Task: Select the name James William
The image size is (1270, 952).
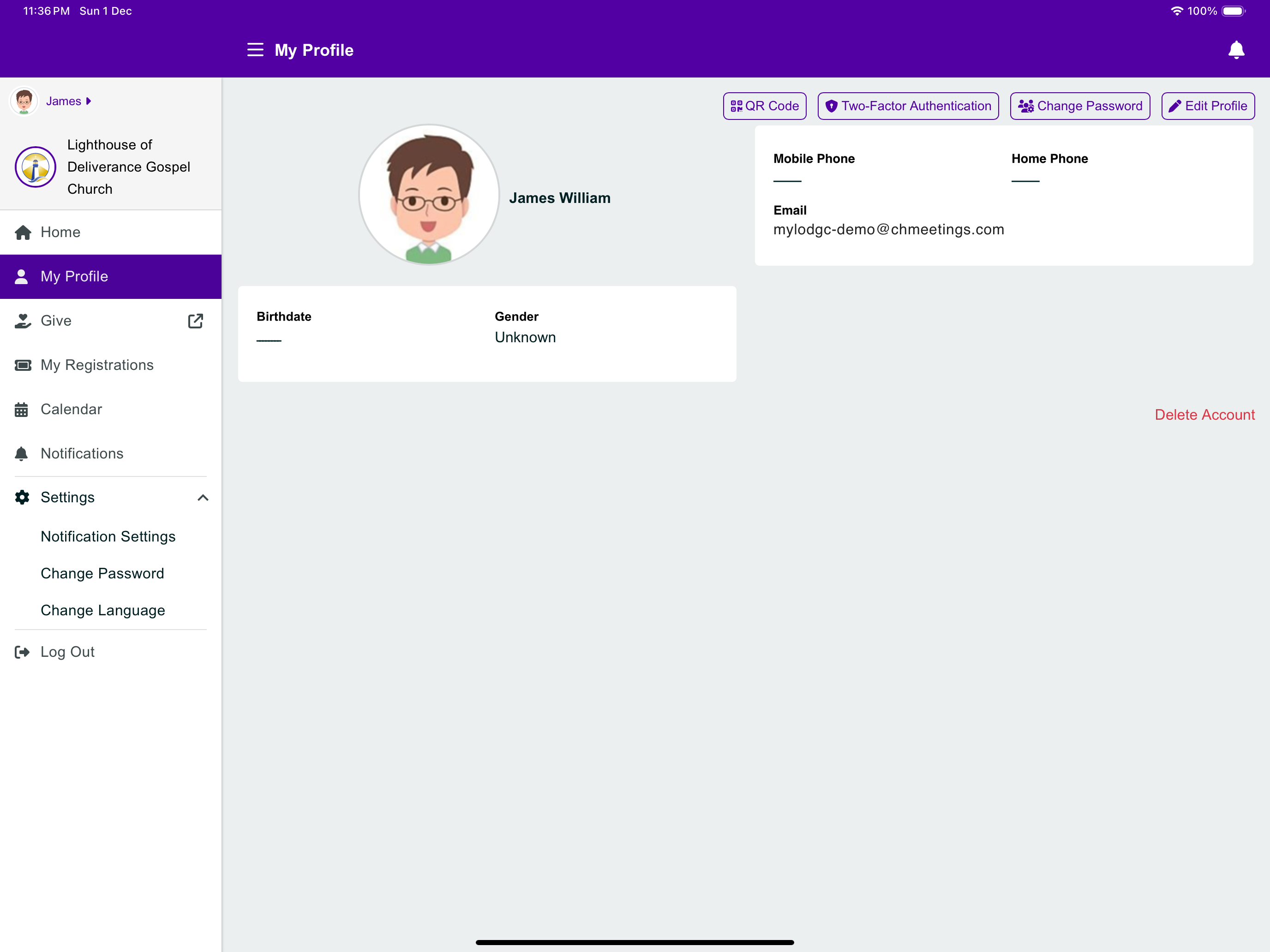Action: click(560, 198)
